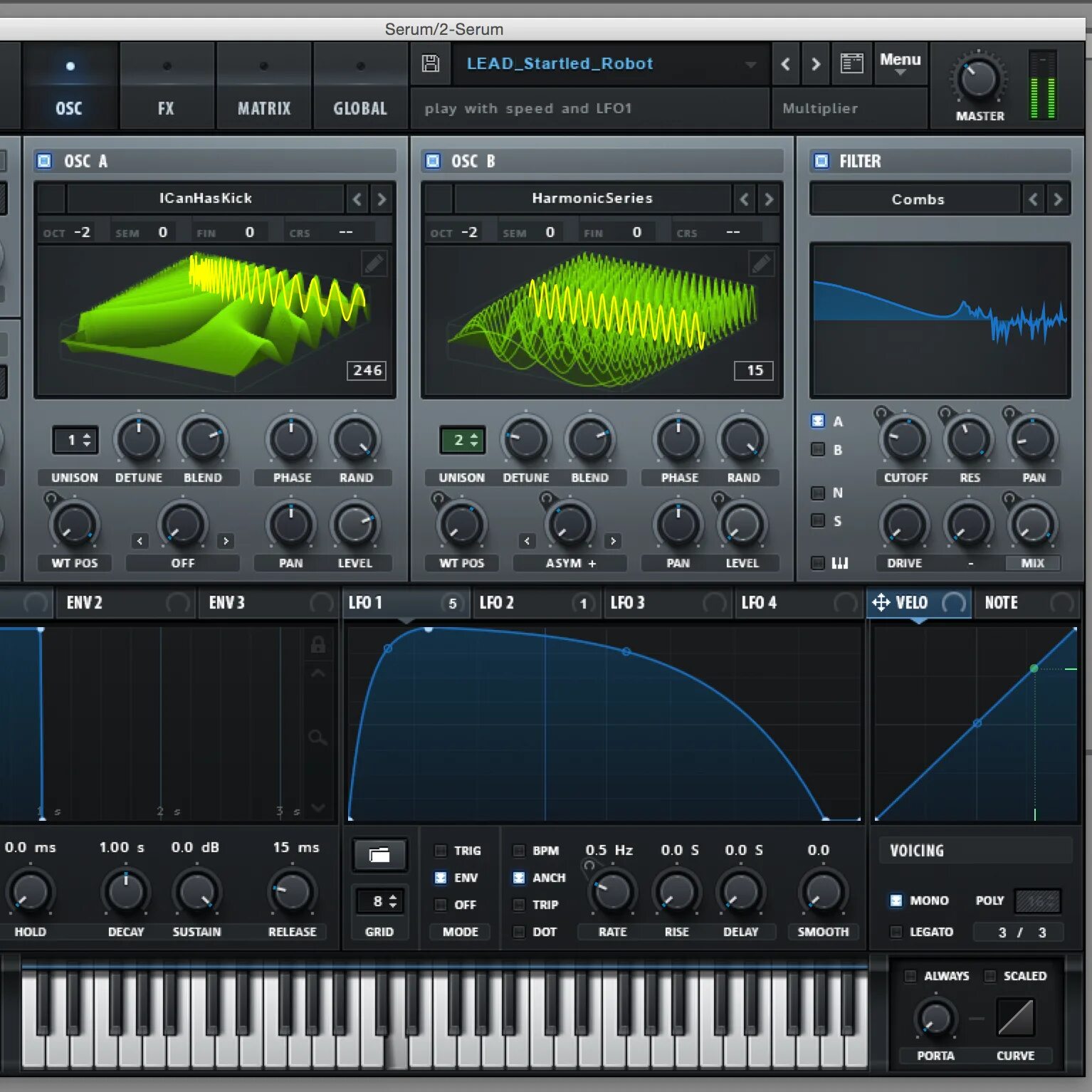Screen dimensions: 1092x1092
Task: Switch to the GLOBAL tab
Action: (x=360, y=87)
